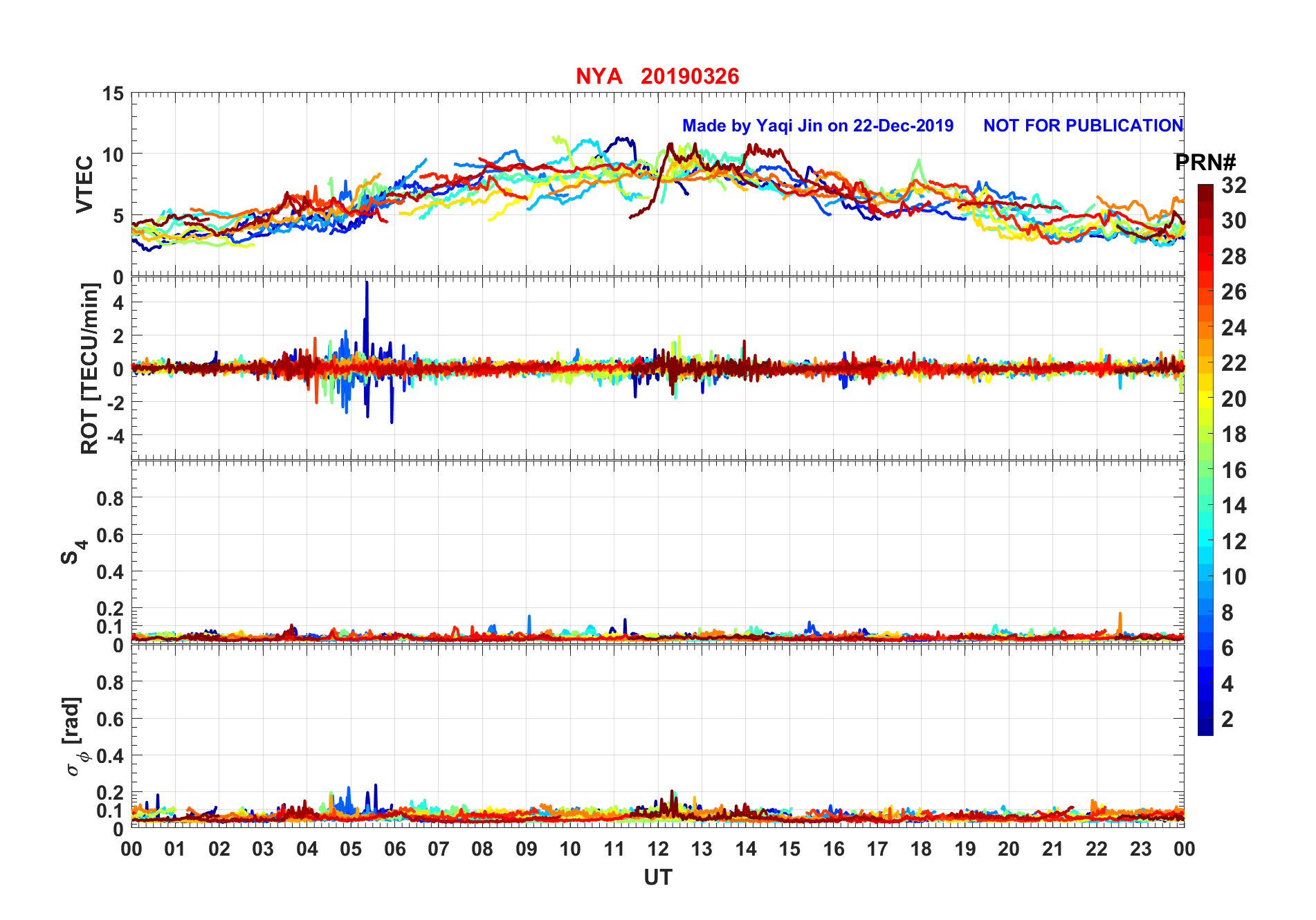Viewport: 1316px width, 920px height.
Task: Click x-axis hour label '01'
Action: coord(175,849)
